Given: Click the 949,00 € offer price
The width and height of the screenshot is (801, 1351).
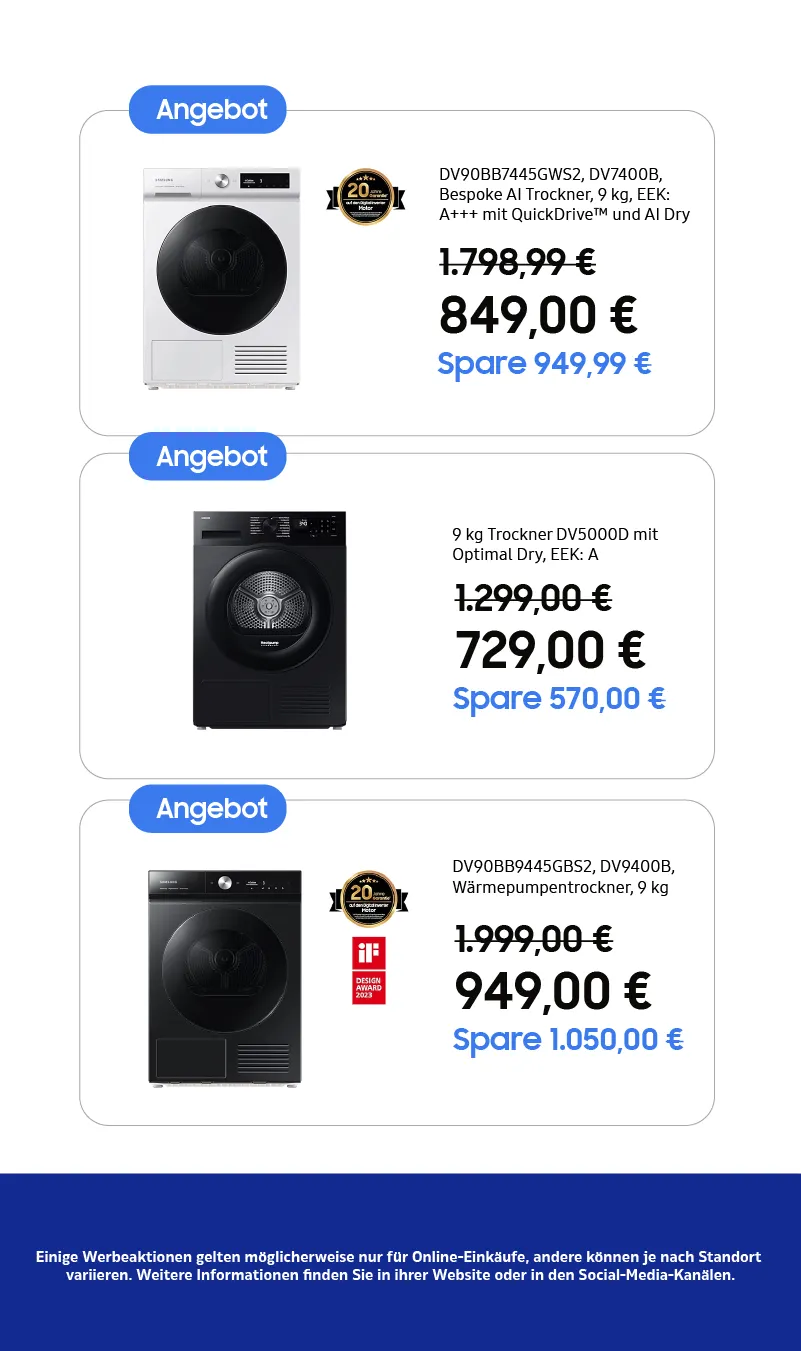Looking at the screenshot, I should [x=553, y=991].
